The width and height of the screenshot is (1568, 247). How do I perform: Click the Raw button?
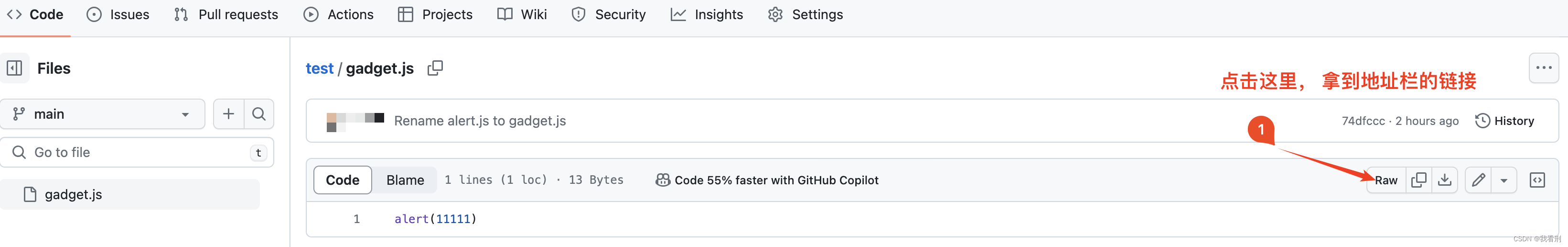(x=1386, y=180)
